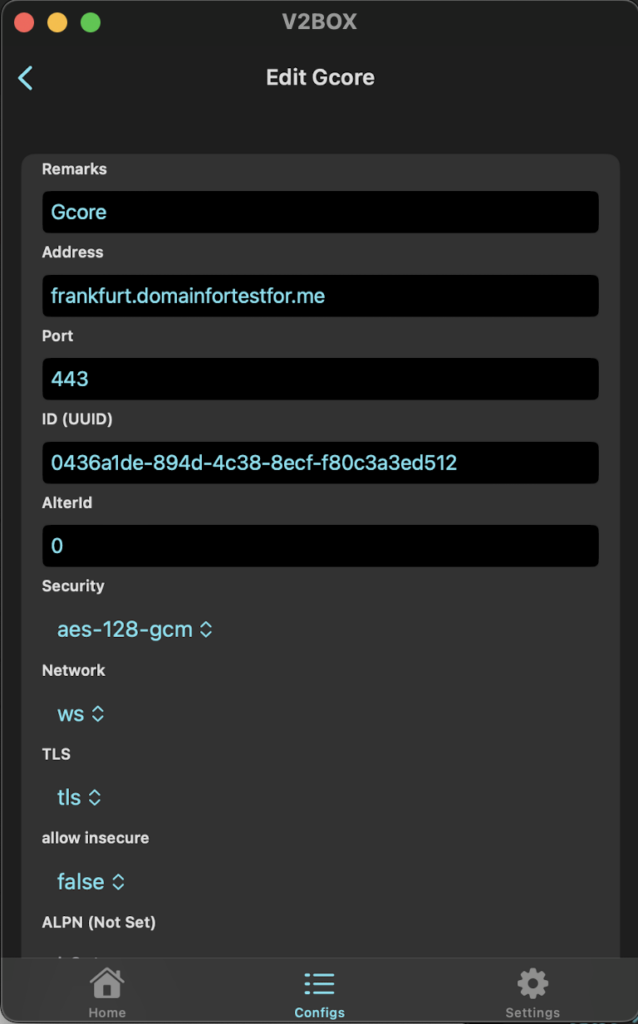
Task: Open Settings via the gear icon
Action: (532, 983)
